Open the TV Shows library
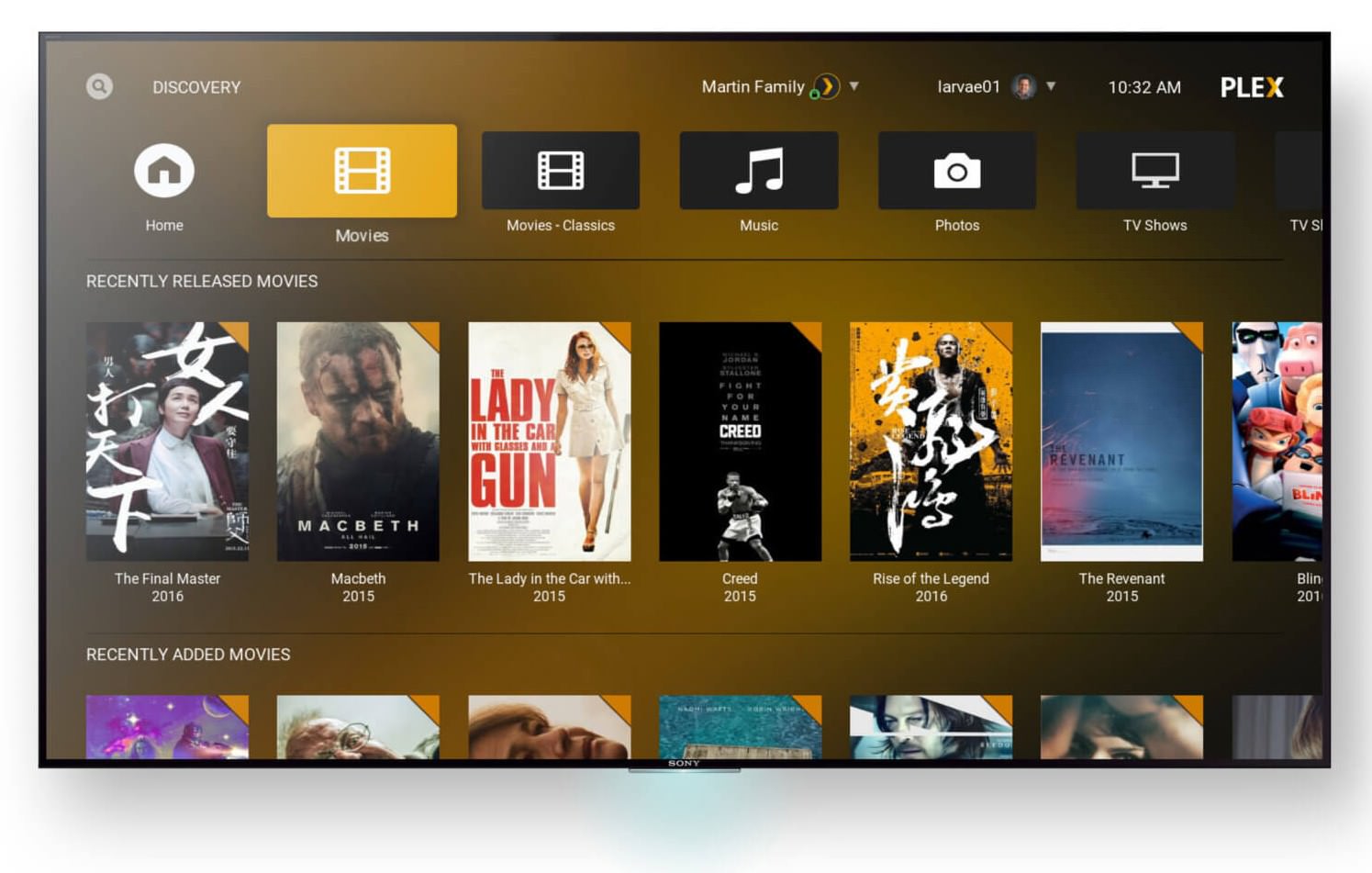This screenshot has height=873, width=1372. pyautogui.click(x=1155, y=171)
